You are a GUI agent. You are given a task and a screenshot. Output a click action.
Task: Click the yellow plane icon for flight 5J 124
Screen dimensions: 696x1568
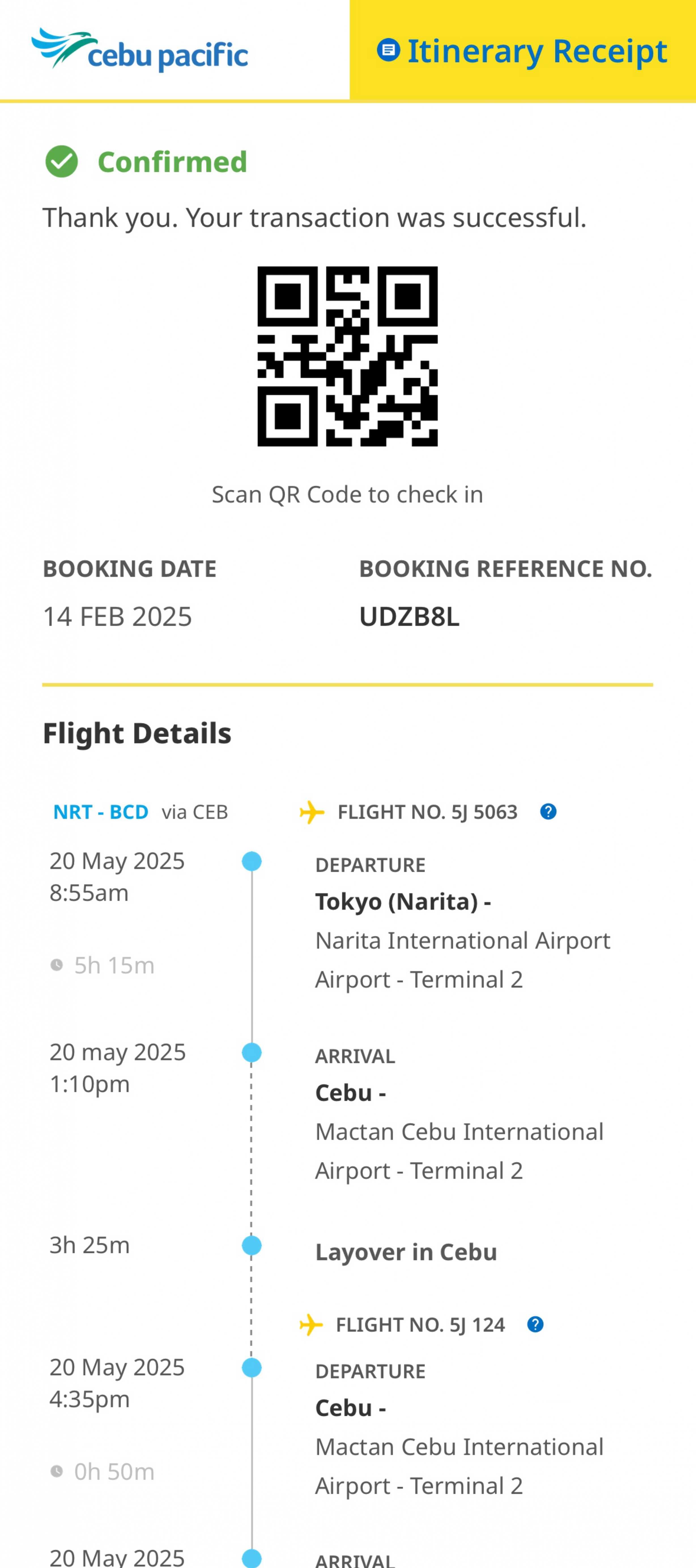pos(311,1324)
